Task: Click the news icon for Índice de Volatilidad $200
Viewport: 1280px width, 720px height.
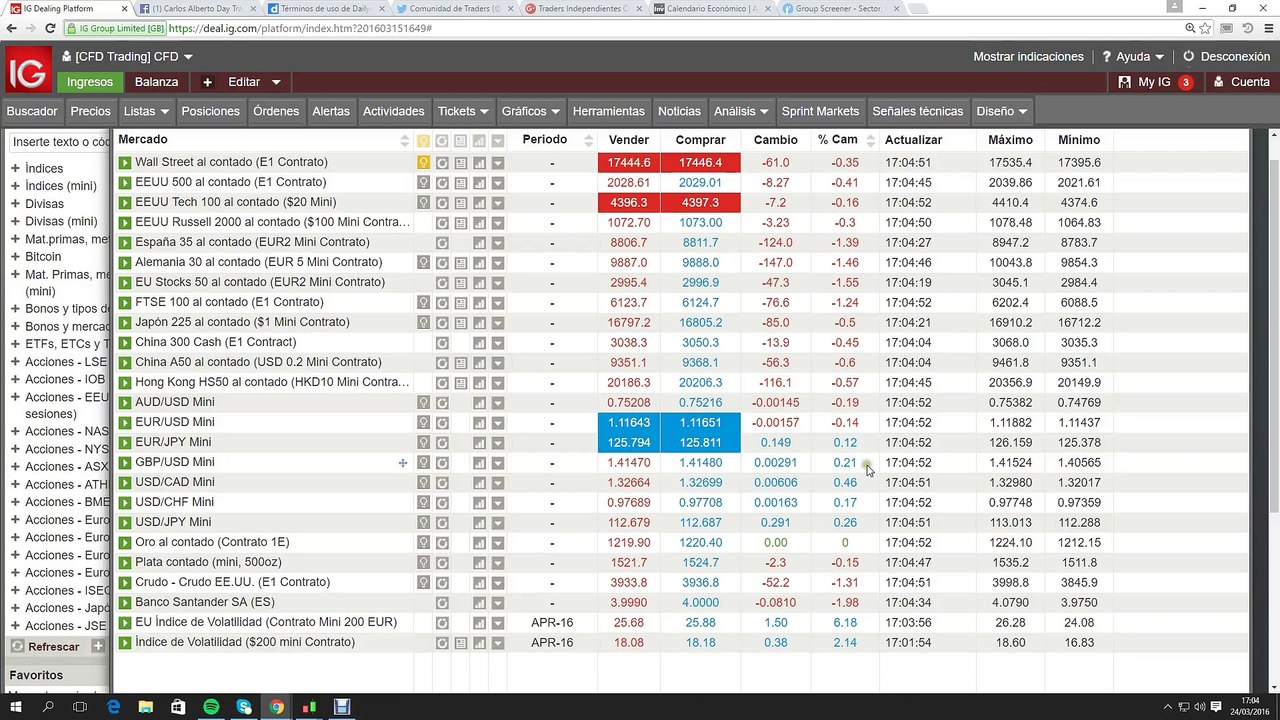Action: [x=461, y=642]
